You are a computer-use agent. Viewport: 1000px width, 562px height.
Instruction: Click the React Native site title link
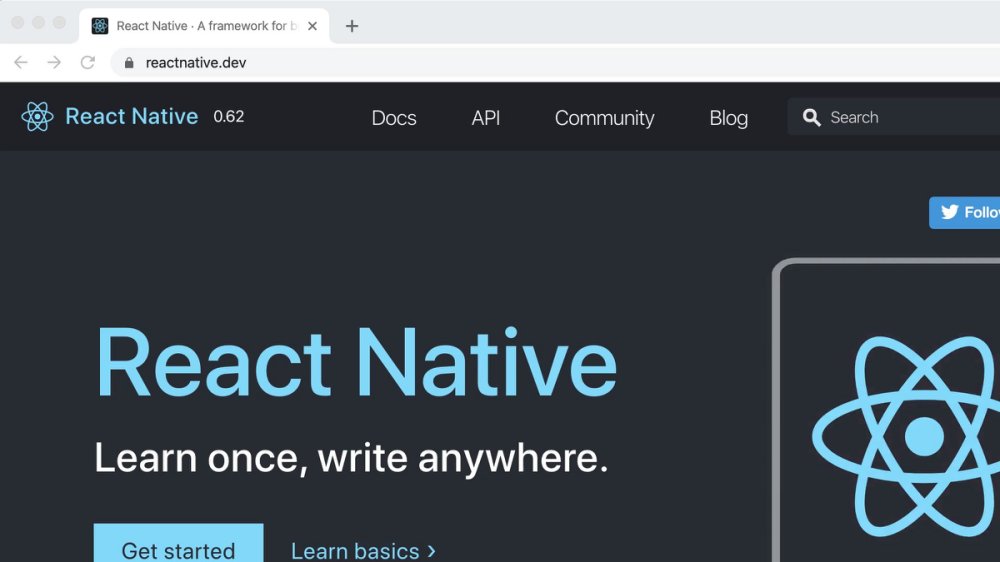coord(131,117)
